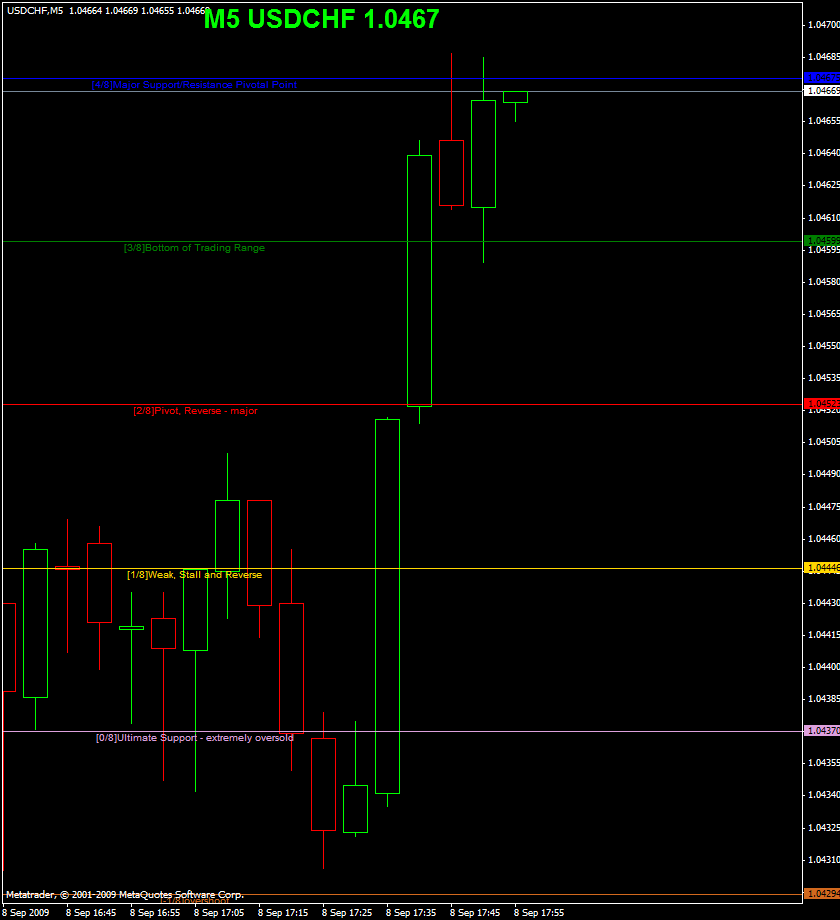
Task: Select the 1/8 Weak, Stall and Reverse label
Action: point(194,574)
